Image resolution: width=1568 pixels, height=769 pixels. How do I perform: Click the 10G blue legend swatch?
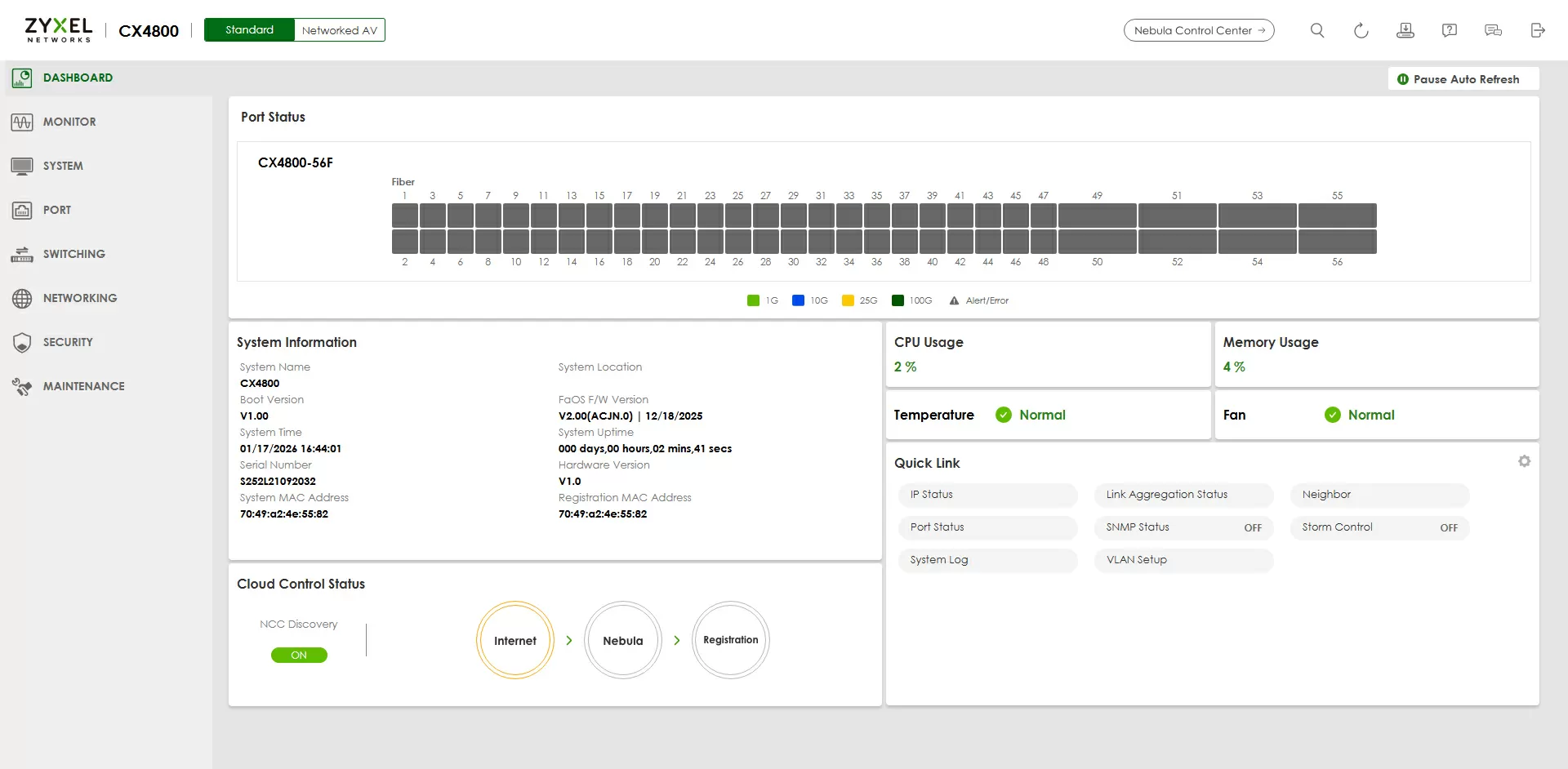pyautogui.click(x=798, y=300)
